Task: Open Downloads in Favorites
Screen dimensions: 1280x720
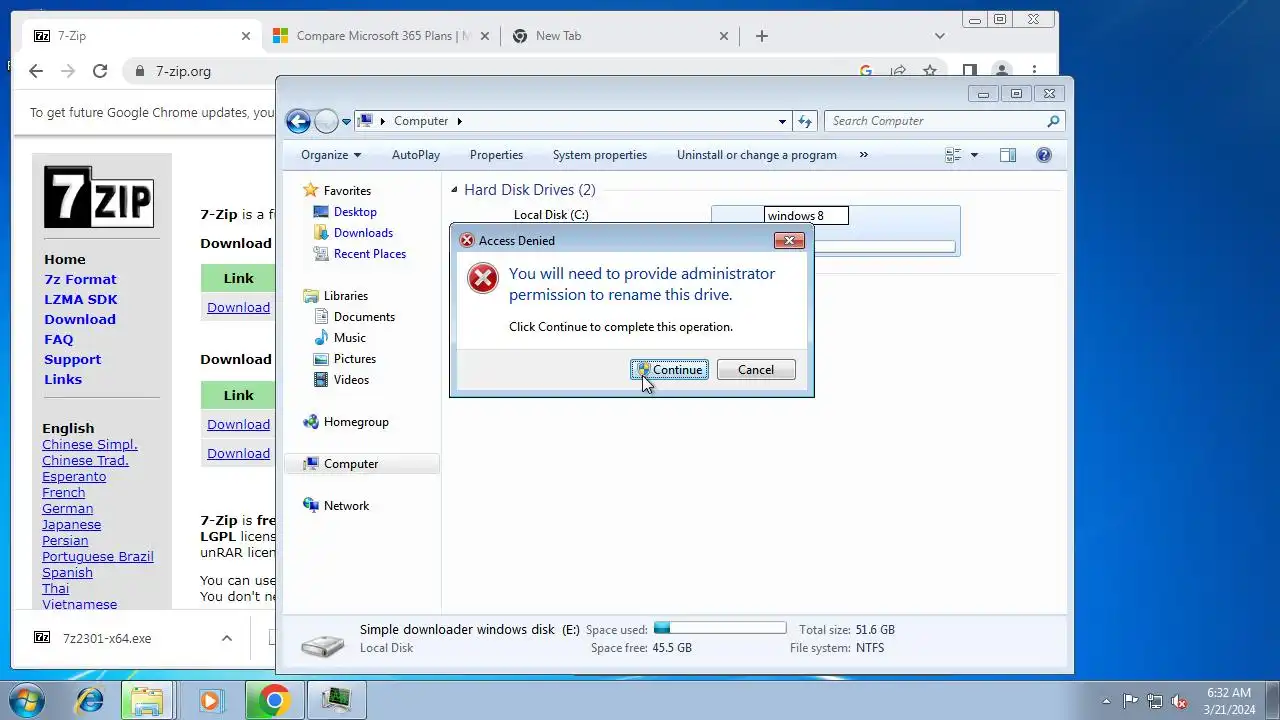Action: pyautogui.click(x=363, y=233)
